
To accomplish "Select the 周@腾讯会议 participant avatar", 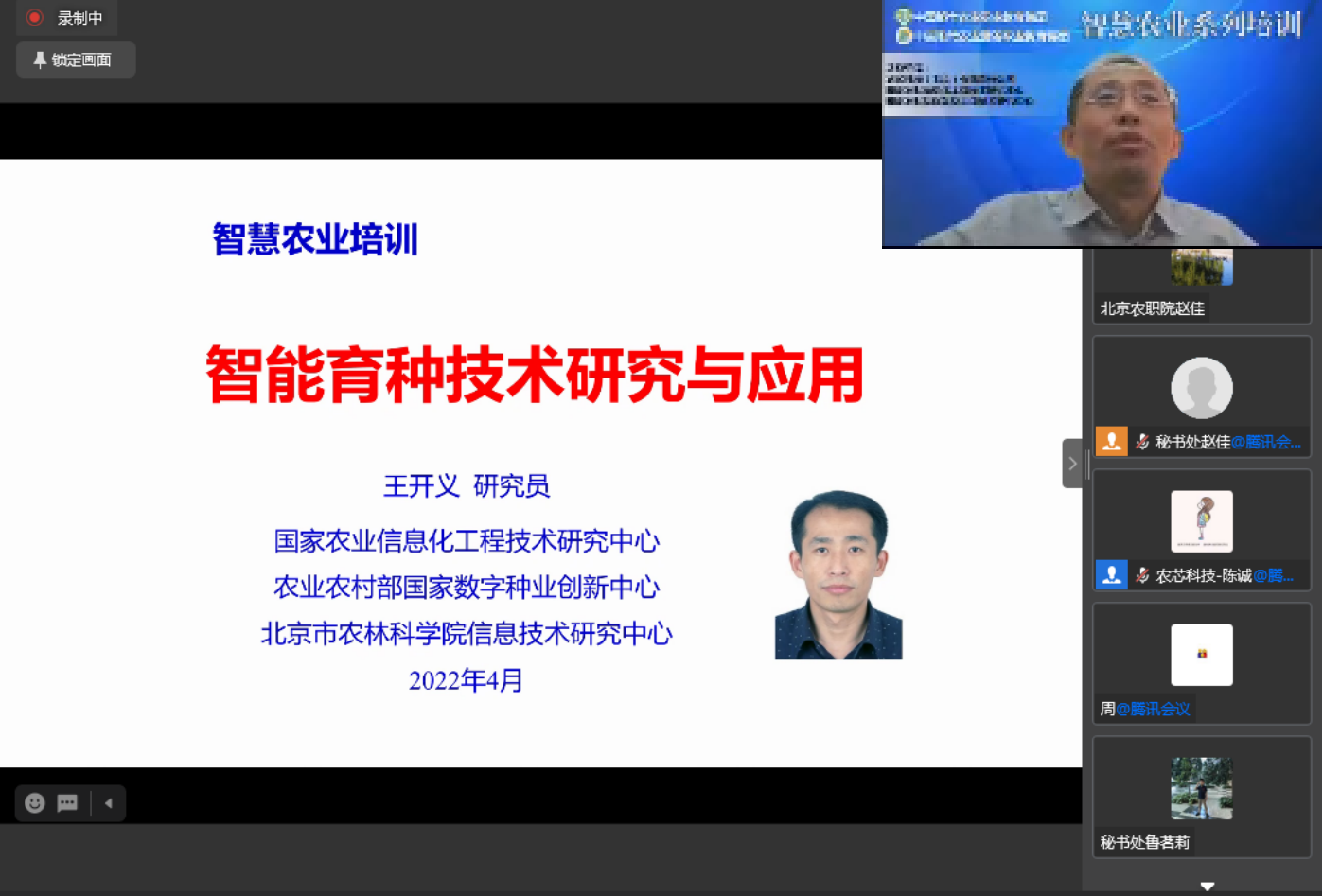I will (x=1201, y=655).
